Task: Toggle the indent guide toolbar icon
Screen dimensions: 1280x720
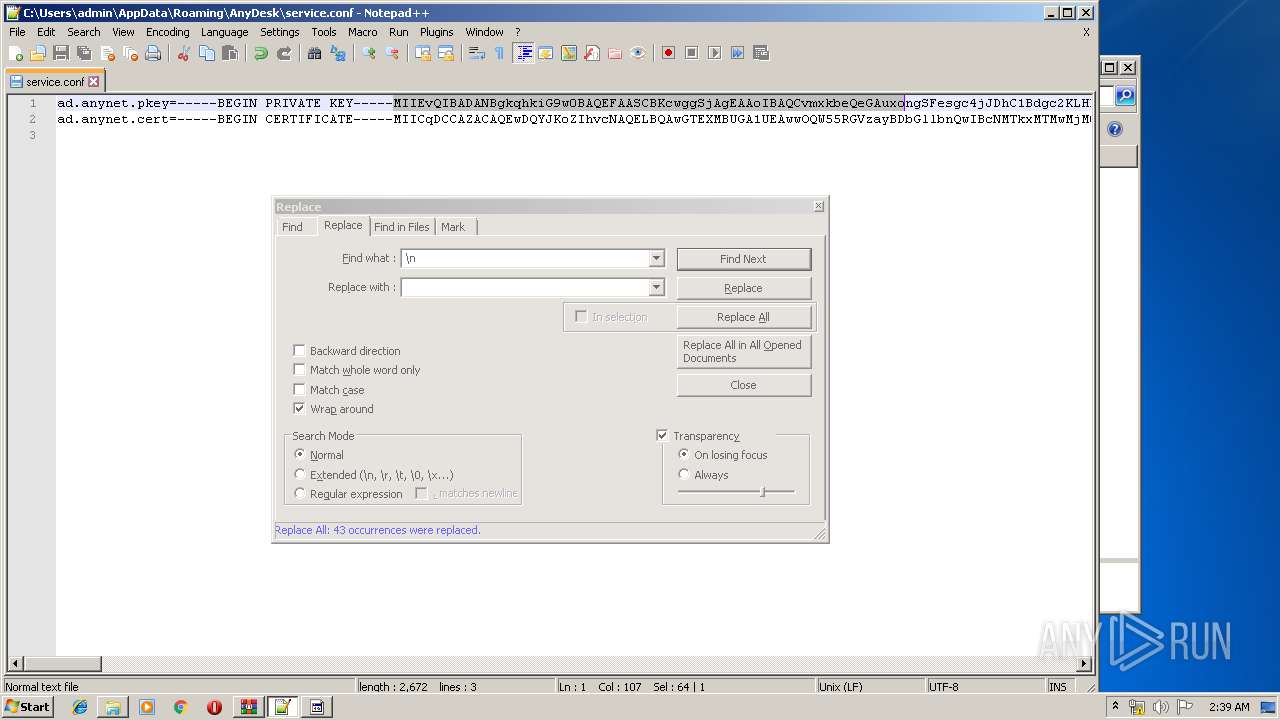Action: tap(523, 53)
